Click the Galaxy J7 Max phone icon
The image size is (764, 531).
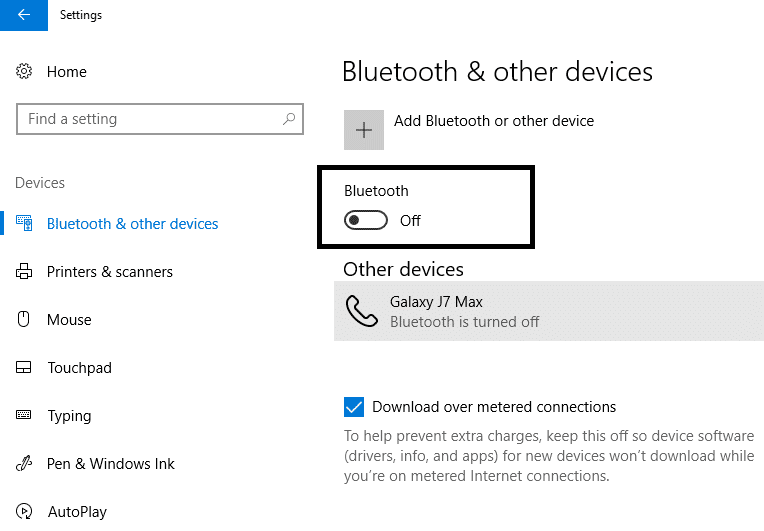[361, 312]
